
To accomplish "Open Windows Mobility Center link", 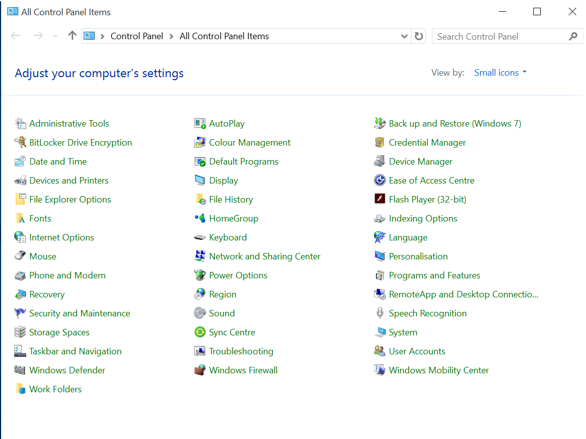I will (438, 370).
